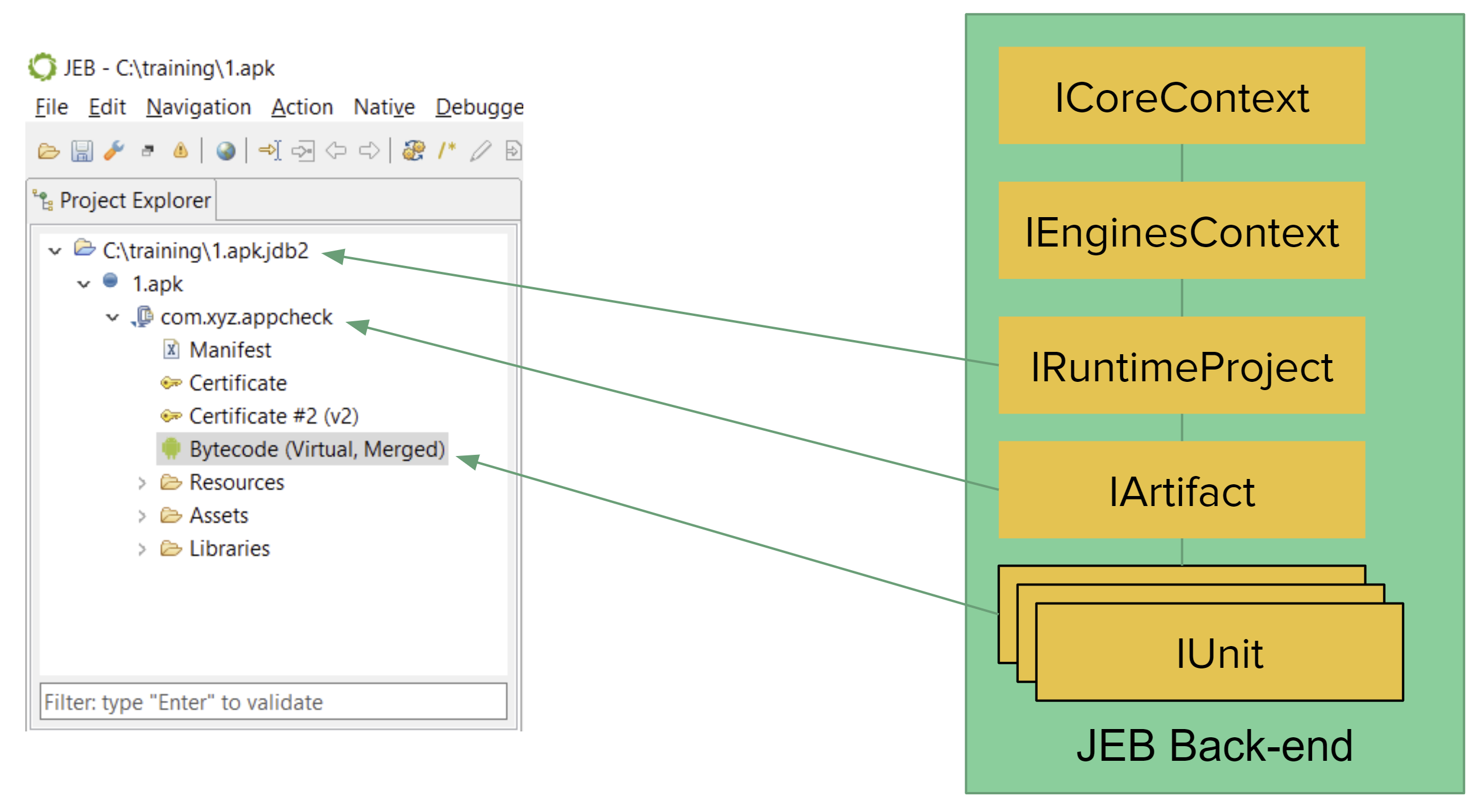Image resolution: width=1478 pixels, height=812 pixels.
Task: Click the navigate forward right arrow icon
Action: coord(370,151)
